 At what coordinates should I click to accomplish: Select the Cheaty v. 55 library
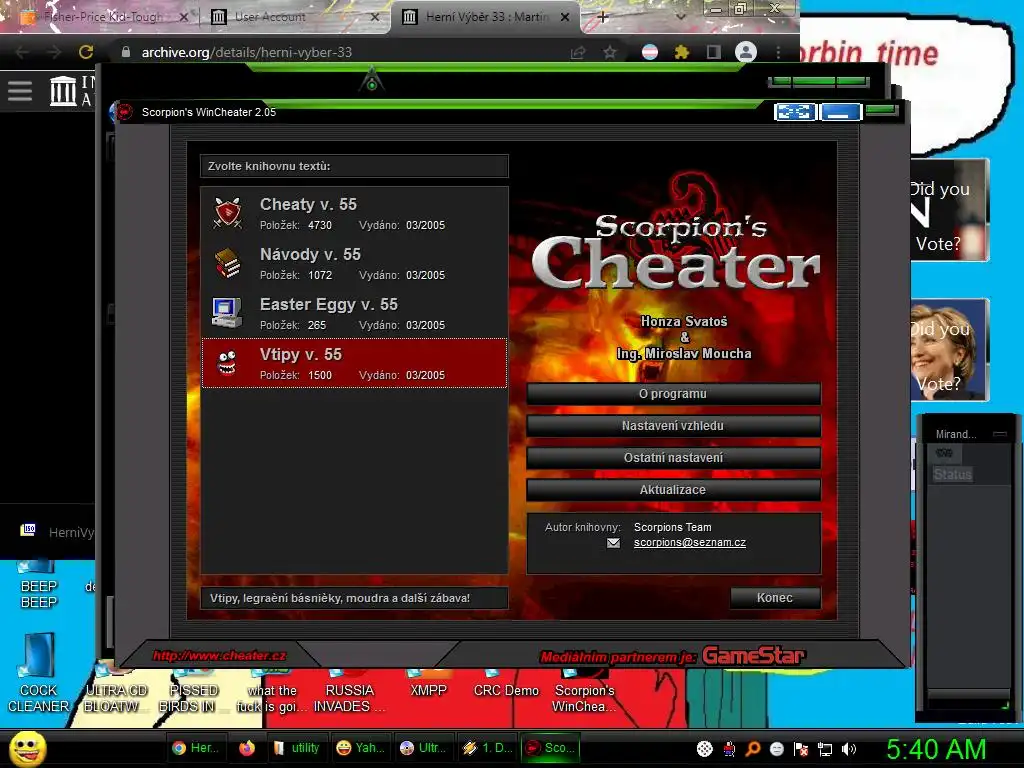(354, 214)
